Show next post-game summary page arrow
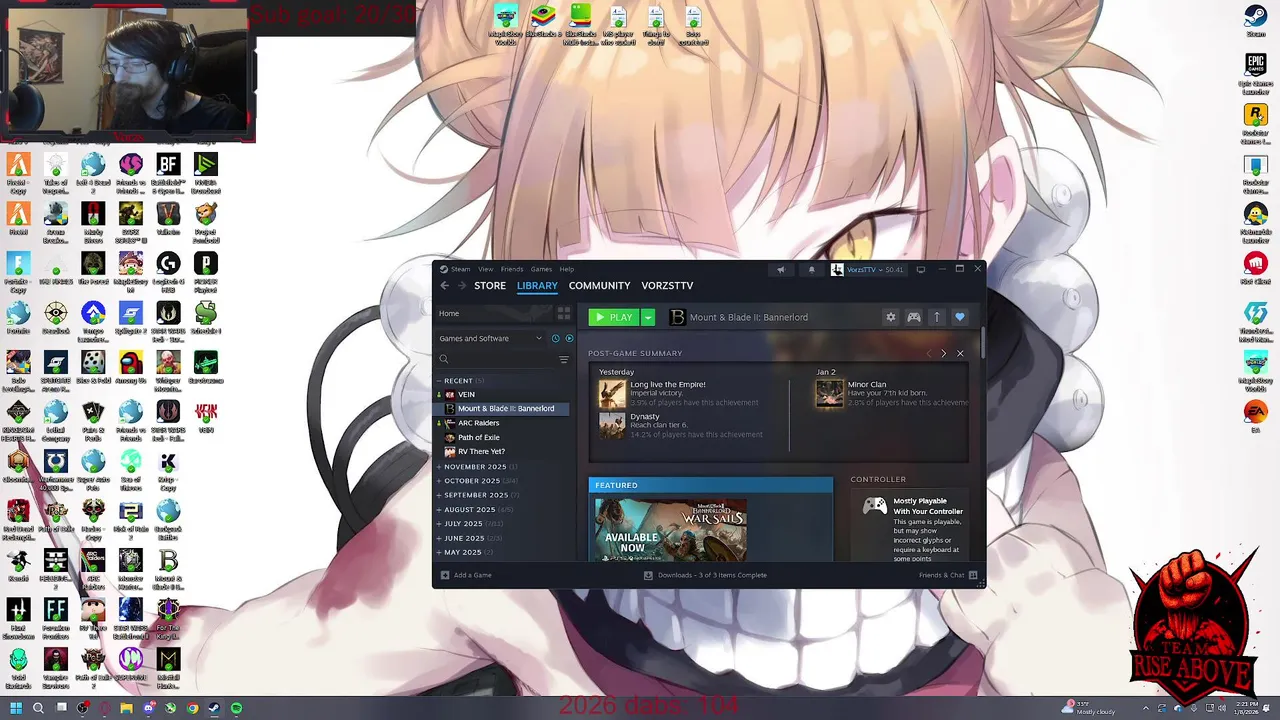This screenshot has width=1280, height=720. [x=943, y=353]
